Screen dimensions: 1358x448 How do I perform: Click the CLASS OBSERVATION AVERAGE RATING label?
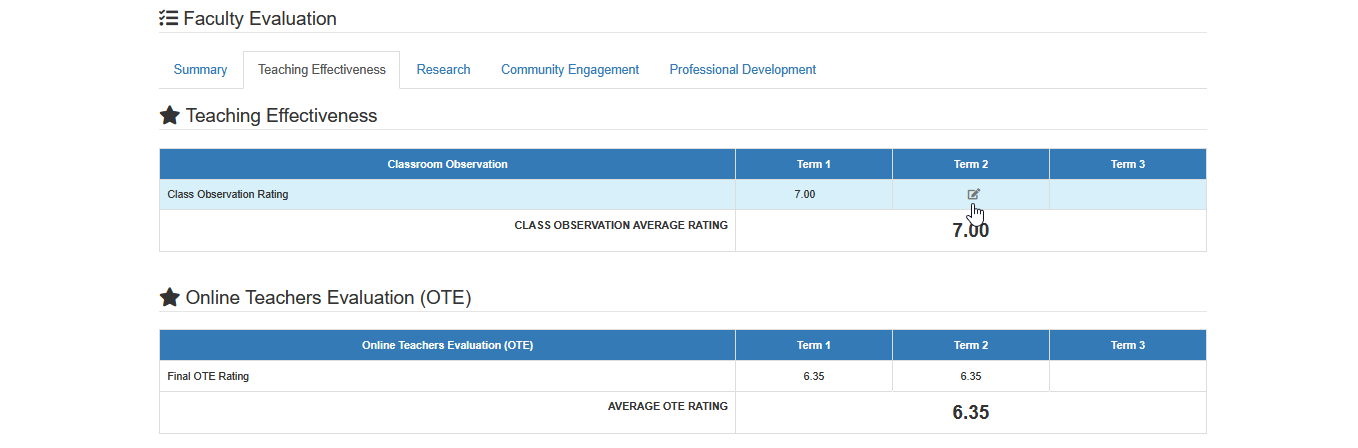click(x=621, y=225)
